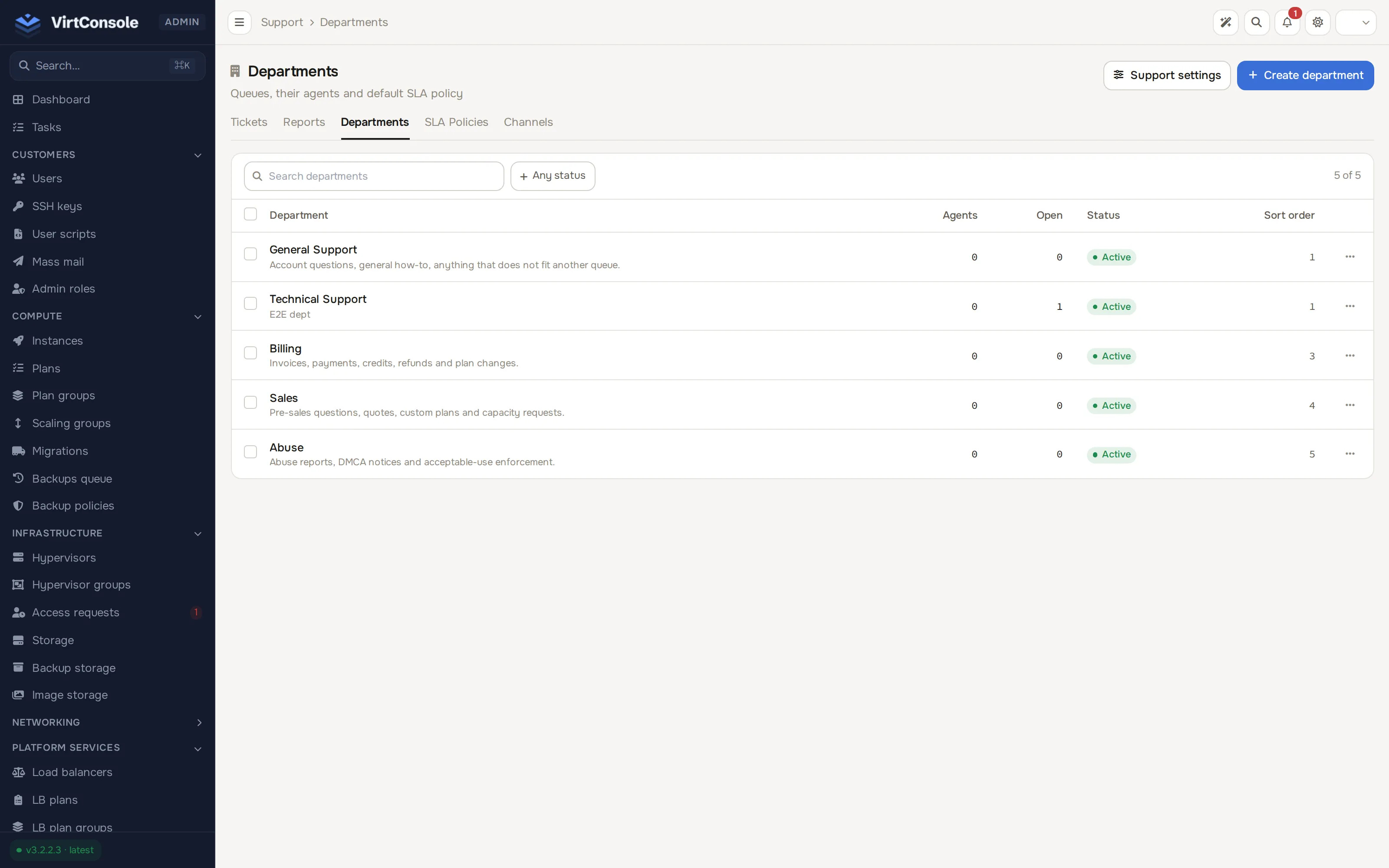The width and height of the screenshot is (1389, 868).
Task: Toggle the sidebar with the hamburger icon
Action: pos(239,23)
